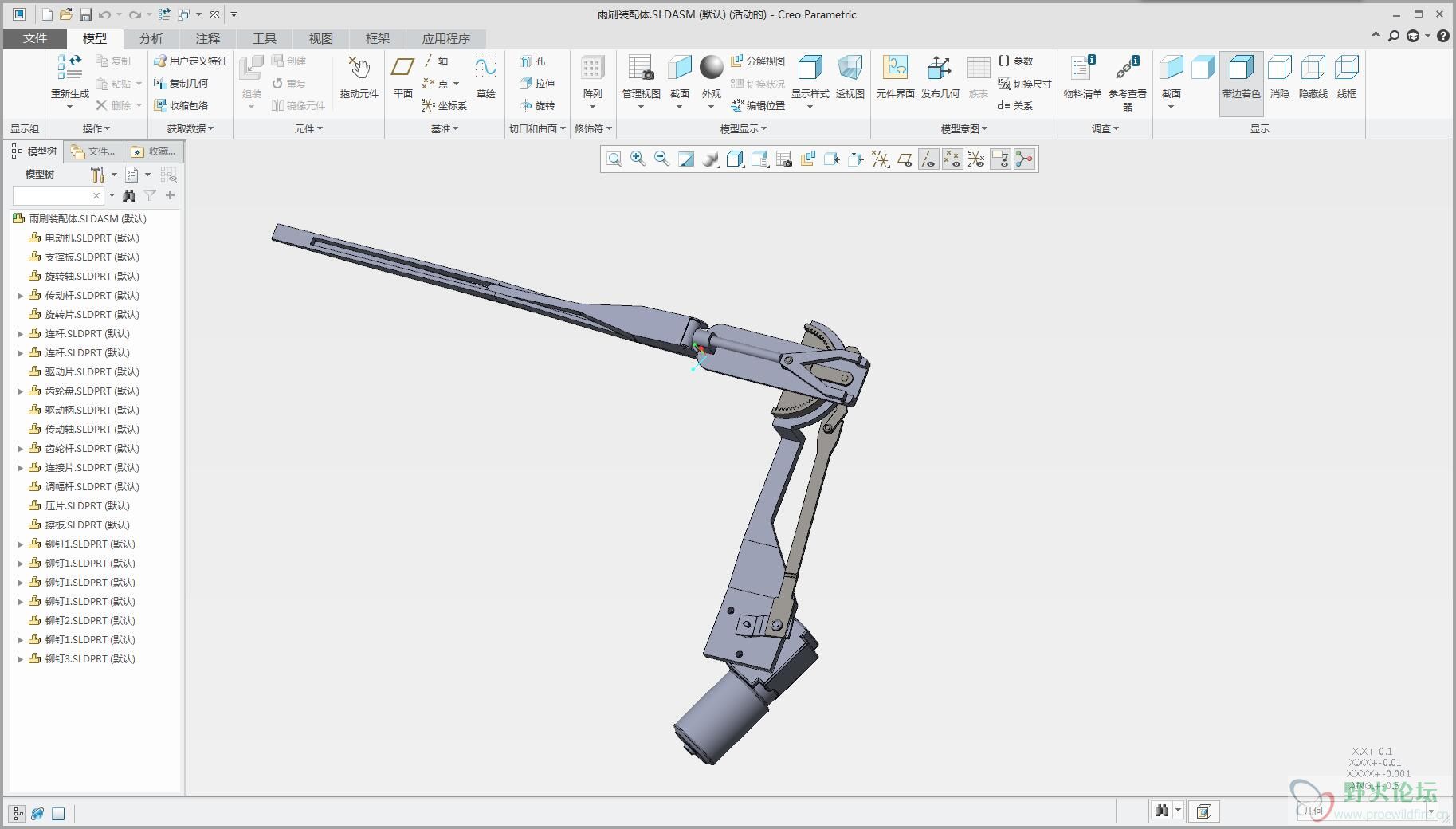Click the Regenerate (重新生成) icon
Viewport: 1456px width, 829px height.
click(69, 69)
